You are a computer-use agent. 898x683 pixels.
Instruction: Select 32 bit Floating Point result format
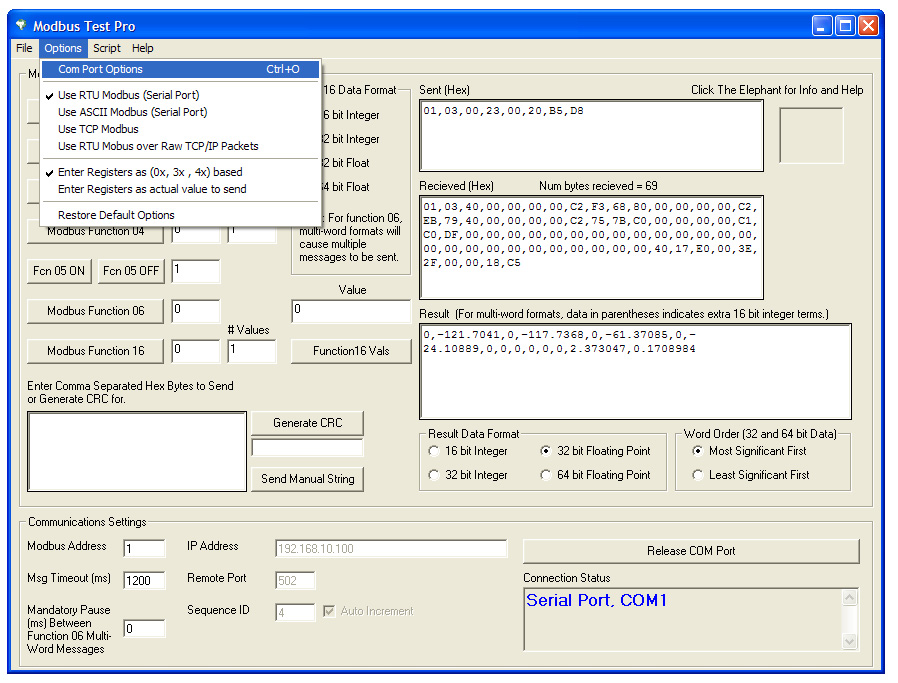click(596, 451)
